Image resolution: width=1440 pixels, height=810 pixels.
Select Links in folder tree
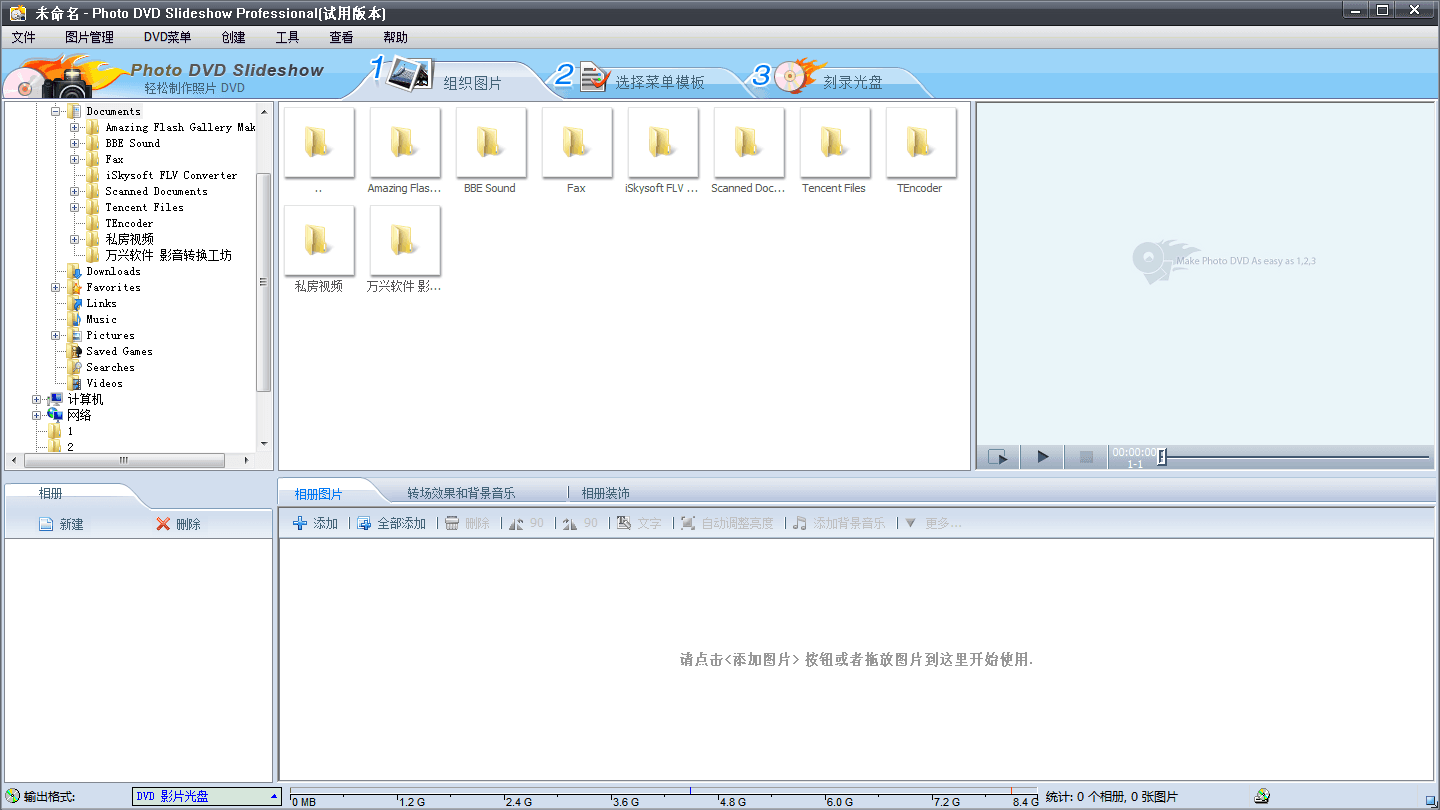tap(101, 303)
